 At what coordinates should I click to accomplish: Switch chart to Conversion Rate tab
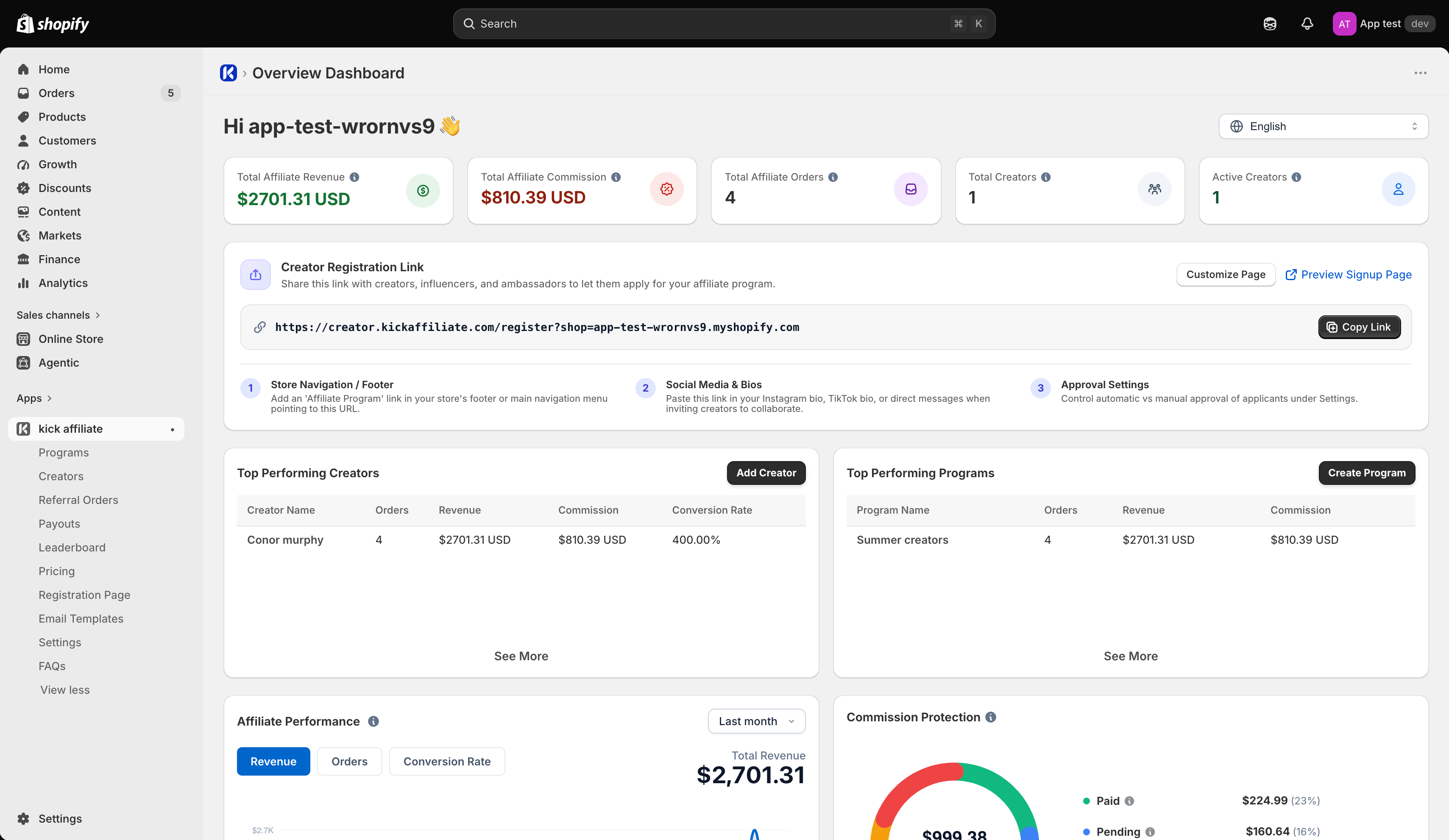(x=447, y=761)
